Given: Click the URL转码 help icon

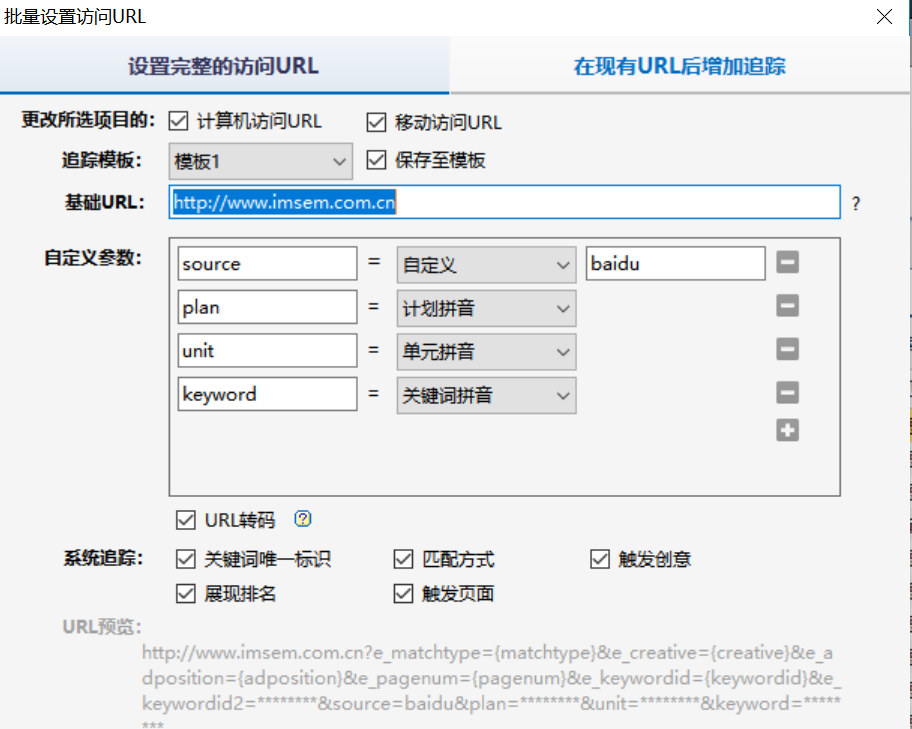Looking at the screenshot, I should [x=302, y=519].
